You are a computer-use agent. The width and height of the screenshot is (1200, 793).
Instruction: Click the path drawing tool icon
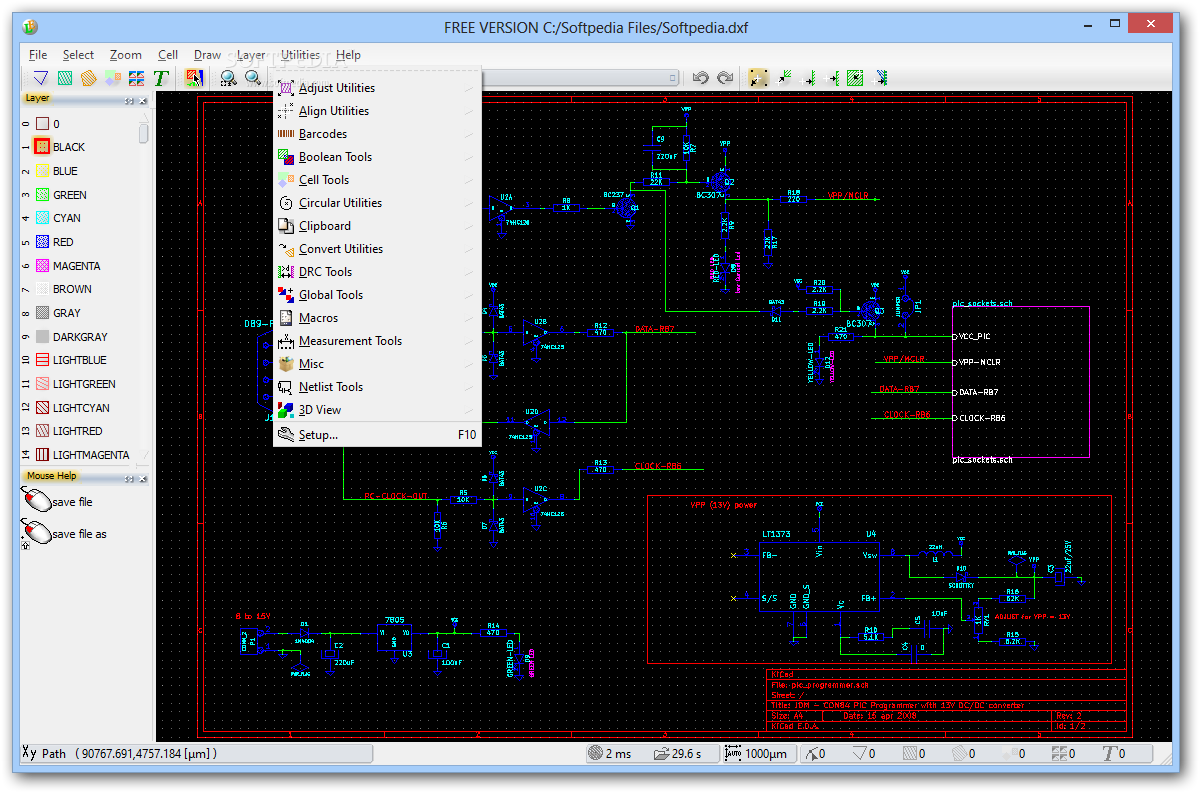tap(40, 78)
